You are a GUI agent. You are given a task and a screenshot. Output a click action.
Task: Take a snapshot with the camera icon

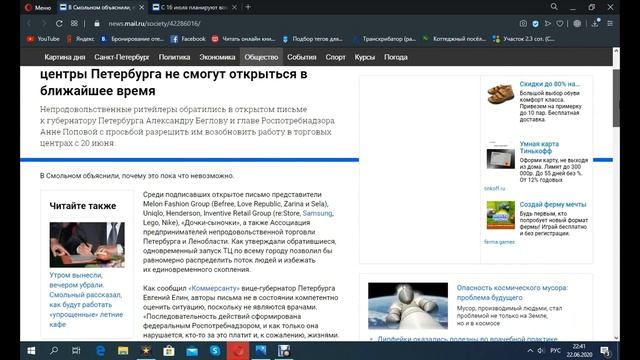523,24
